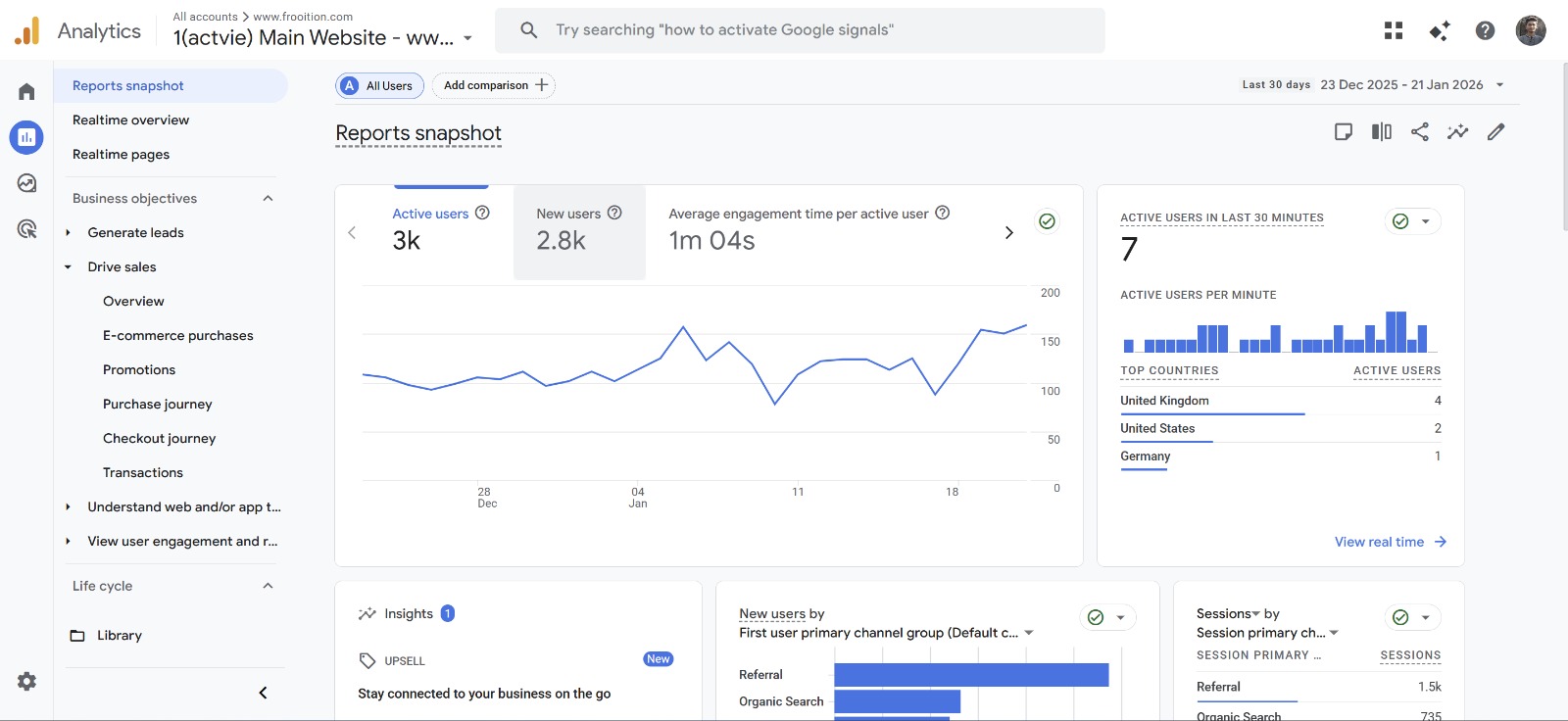The width and height of the screenshot is (1568, 721).
Task: Open the Insights sparkline icon in header
Action: click(1457, 132)
